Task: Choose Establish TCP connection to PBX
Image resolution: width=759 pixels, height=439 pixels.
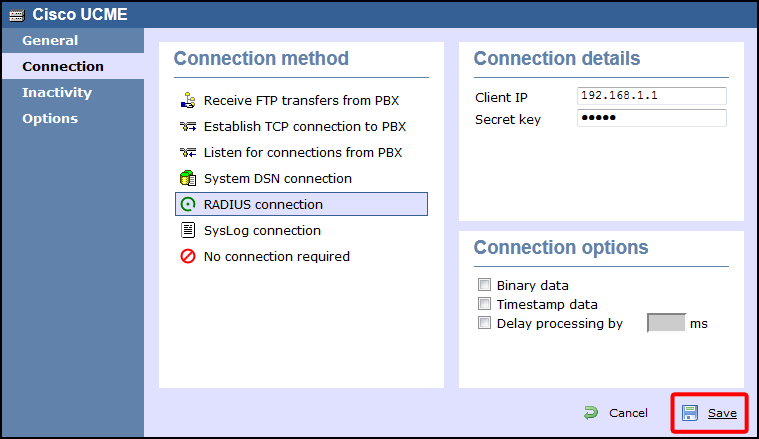Action: 301,126
